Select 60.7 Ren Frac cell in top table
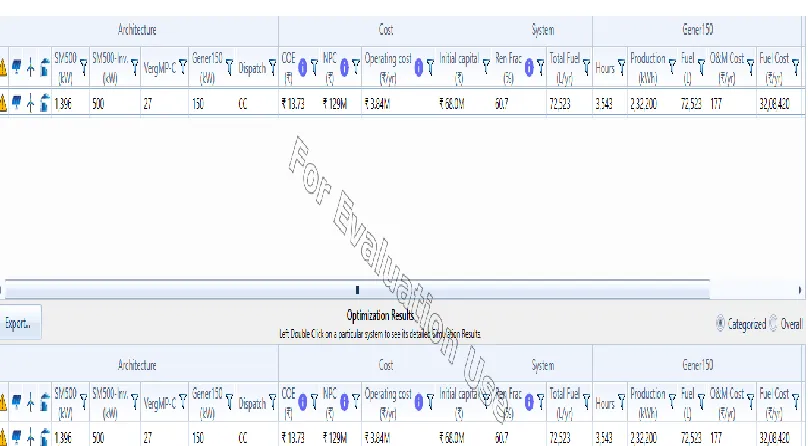808x446 pixels. point(501,104)
